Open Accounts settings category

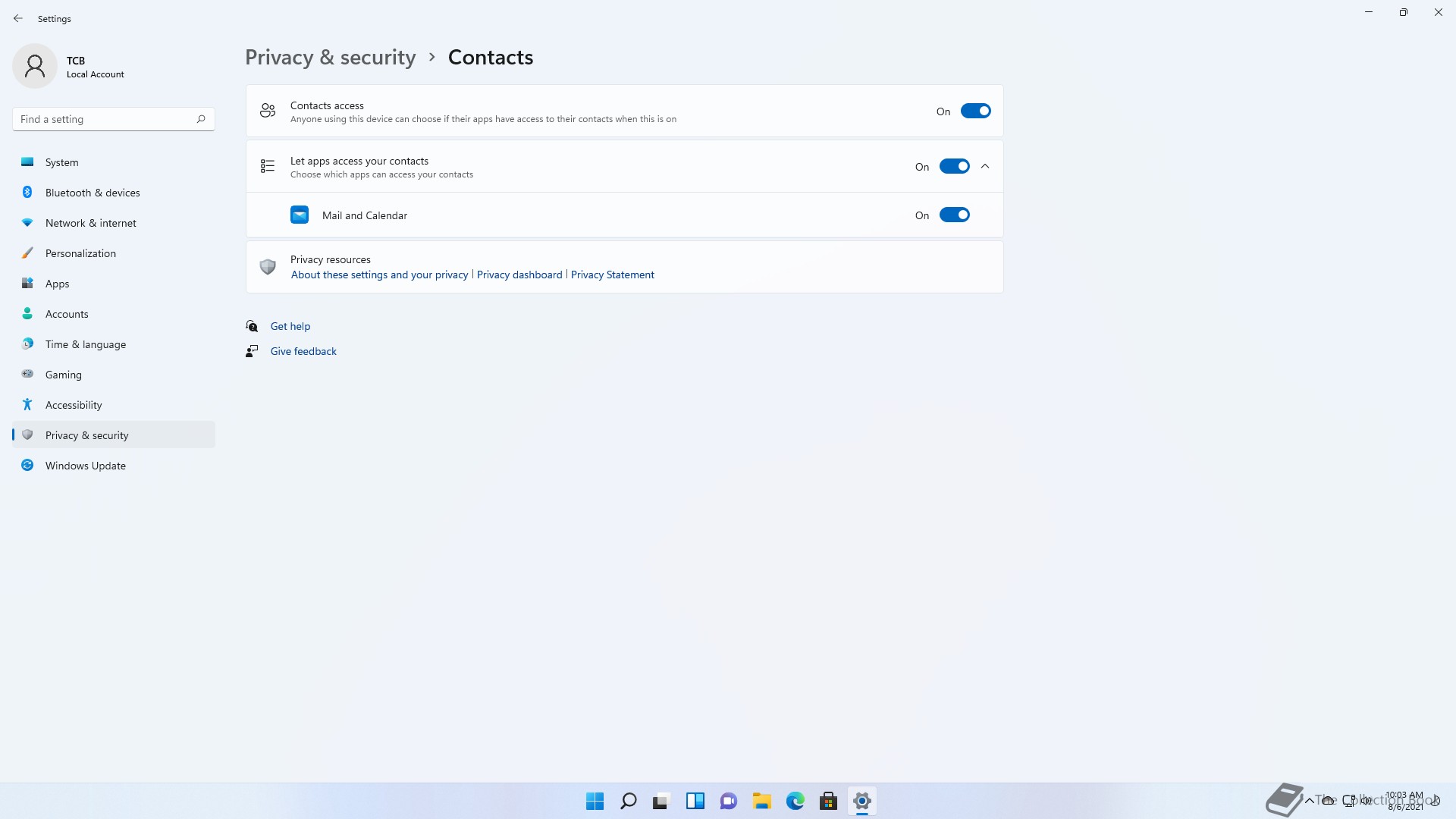(114, 314)
